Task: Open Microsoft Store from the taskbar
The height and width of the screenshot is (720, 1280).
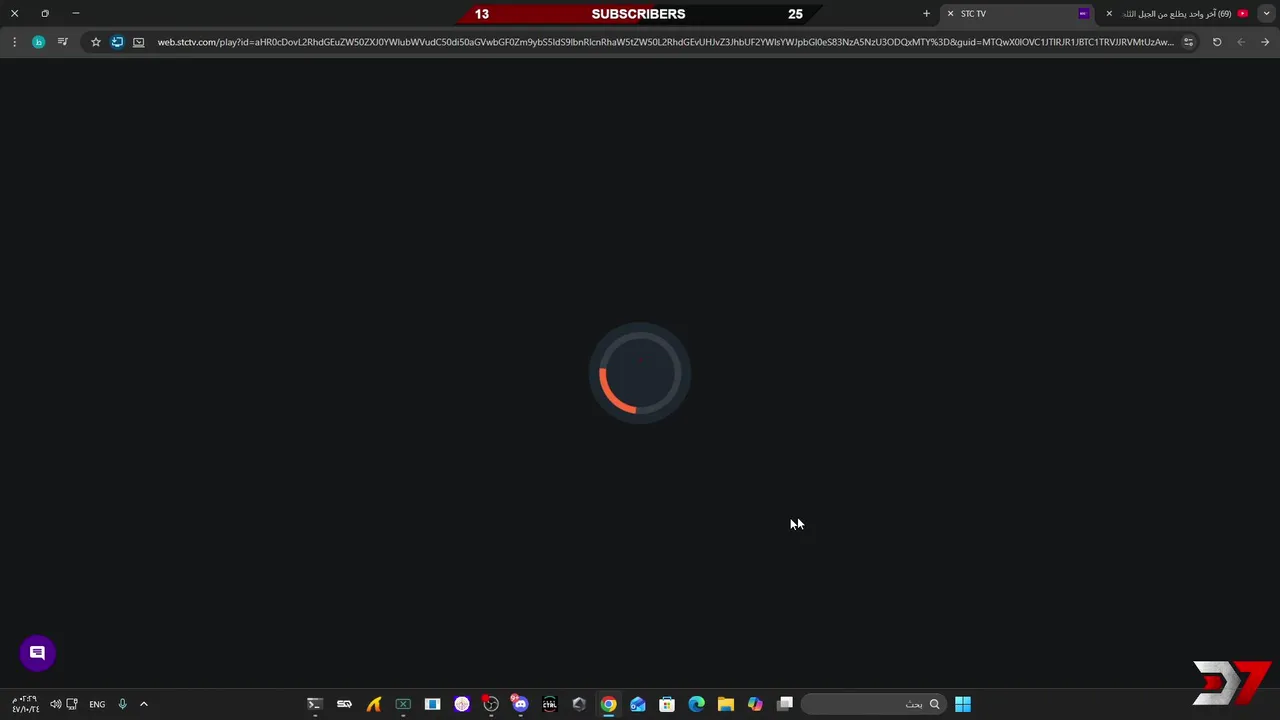Action: point(667,704)
